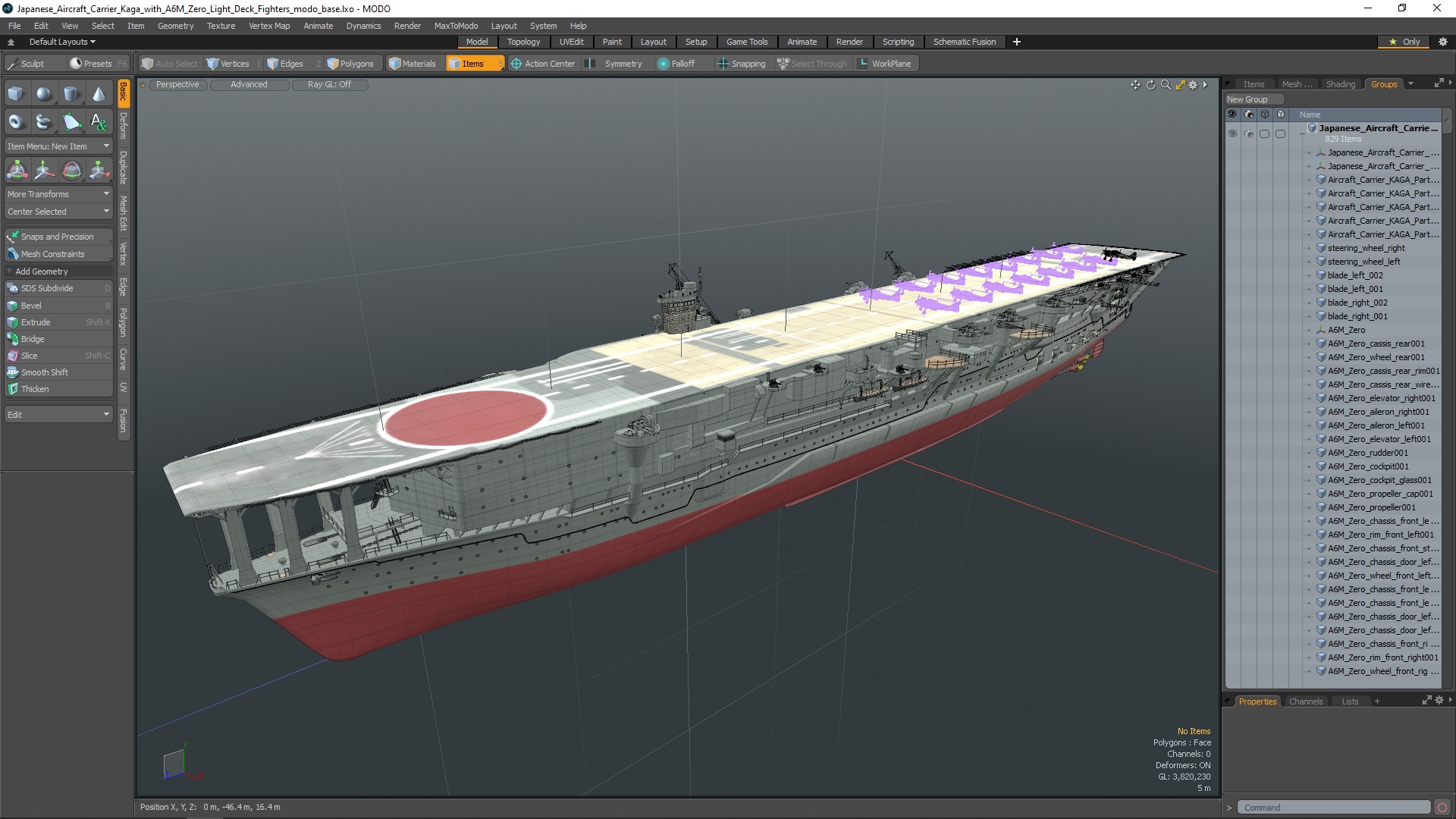Click the Edges selection tool

291,63
